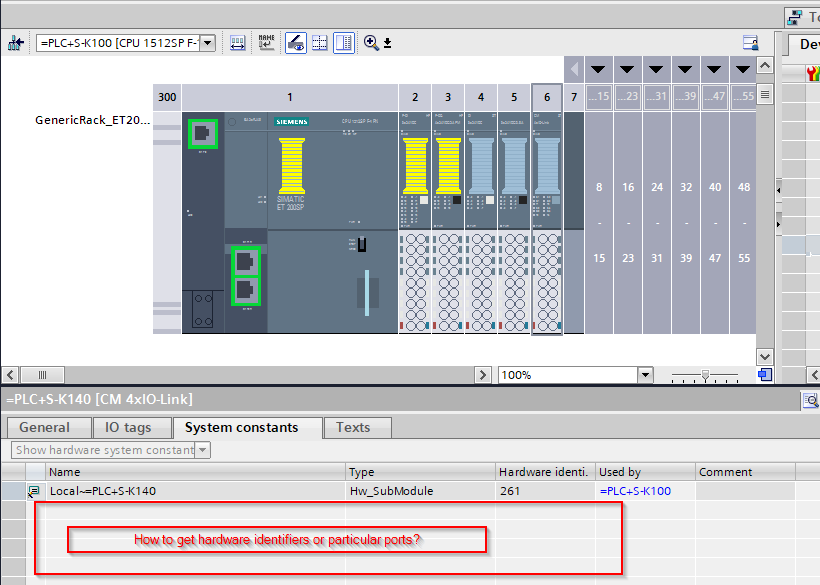Viewport: 820px width, 585px height.
Task: Select the hardware identifier 261 cell
Action: [x=545, y=491]
